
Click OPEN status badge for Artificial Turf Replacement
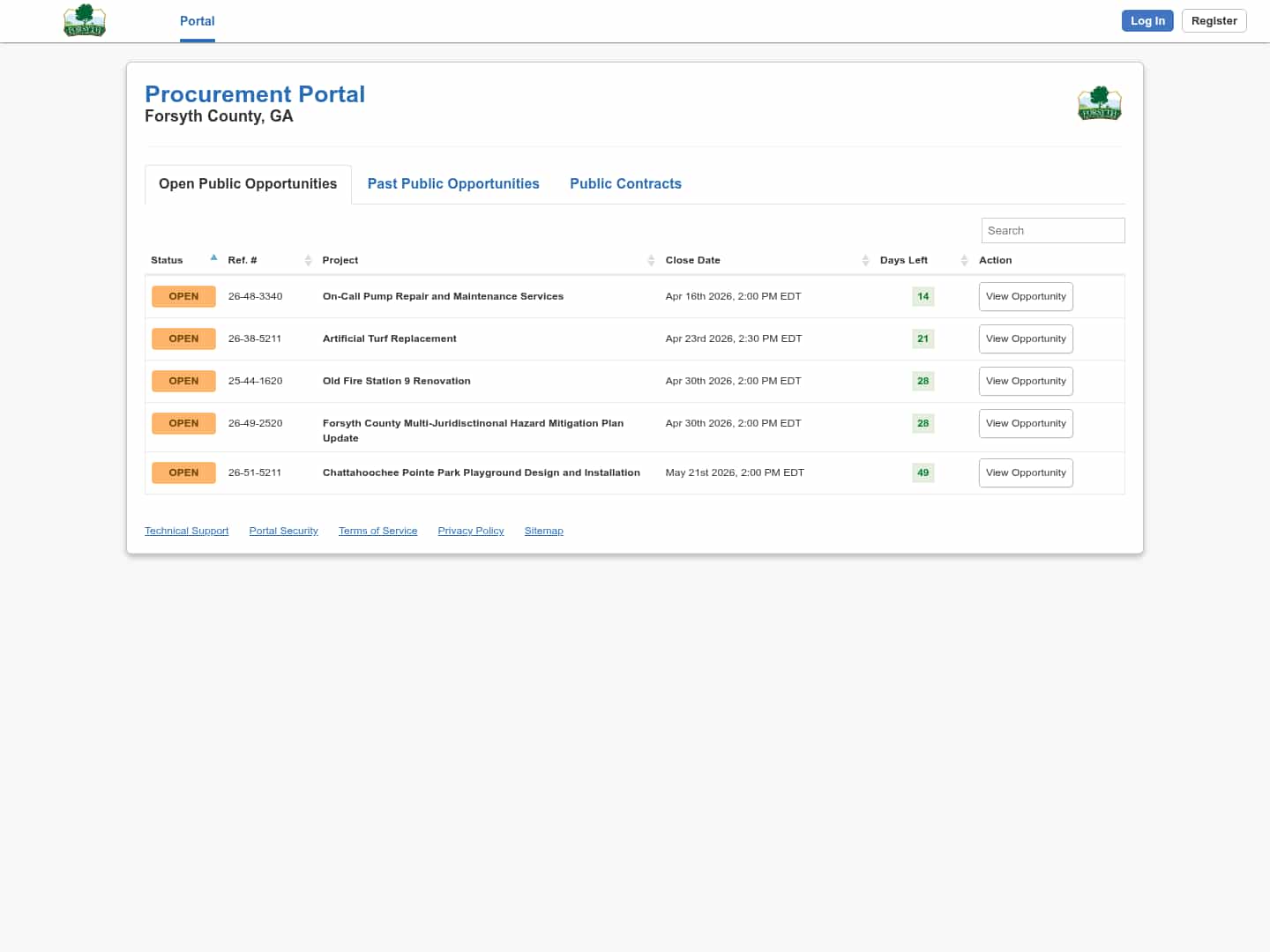(183, 338)
